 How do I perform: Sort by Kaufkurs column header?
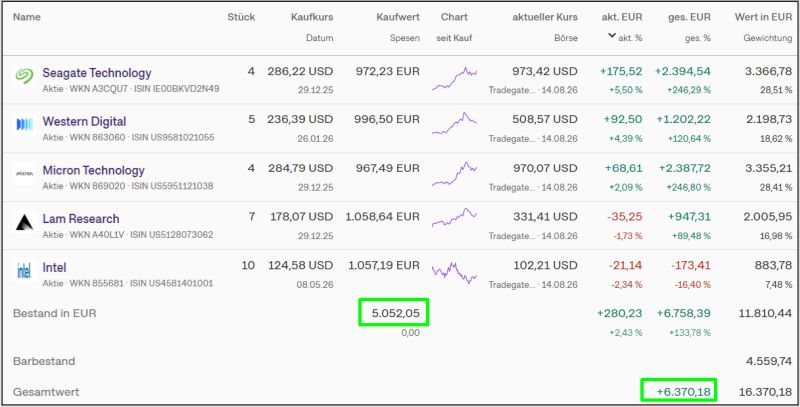point(312,17)
